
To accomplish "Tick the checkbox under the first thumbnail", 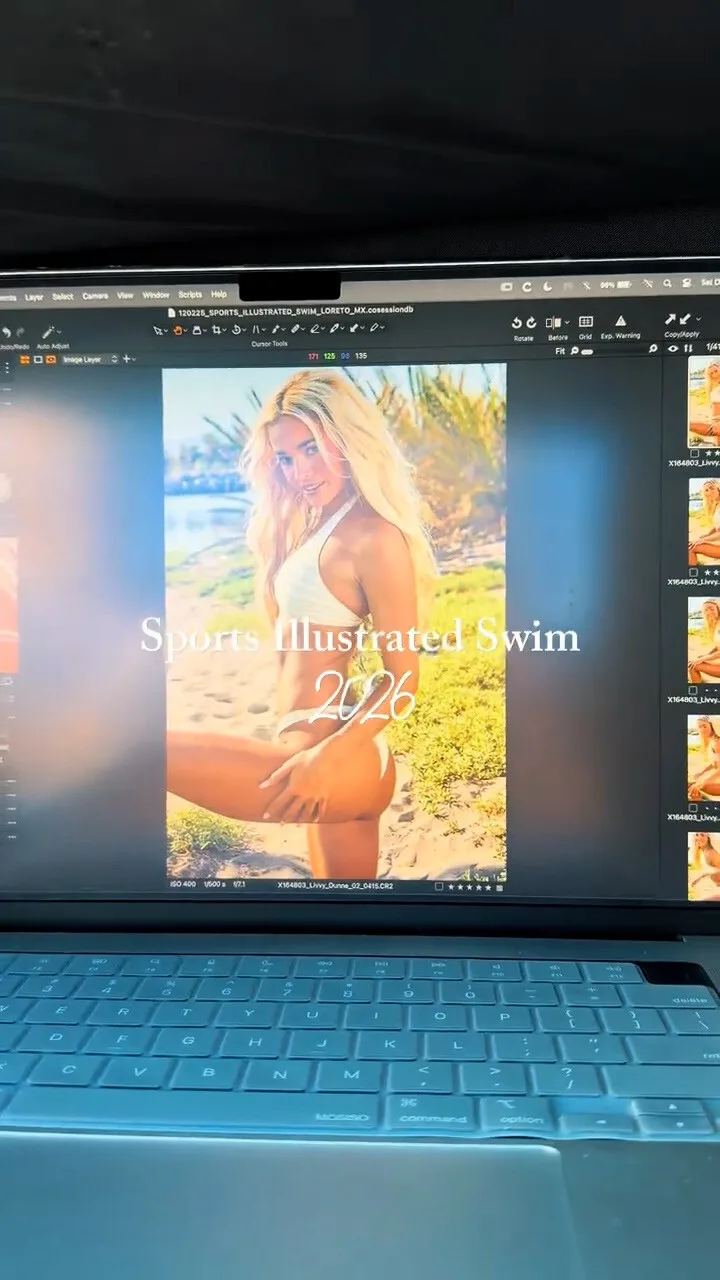I will [694, 453].
